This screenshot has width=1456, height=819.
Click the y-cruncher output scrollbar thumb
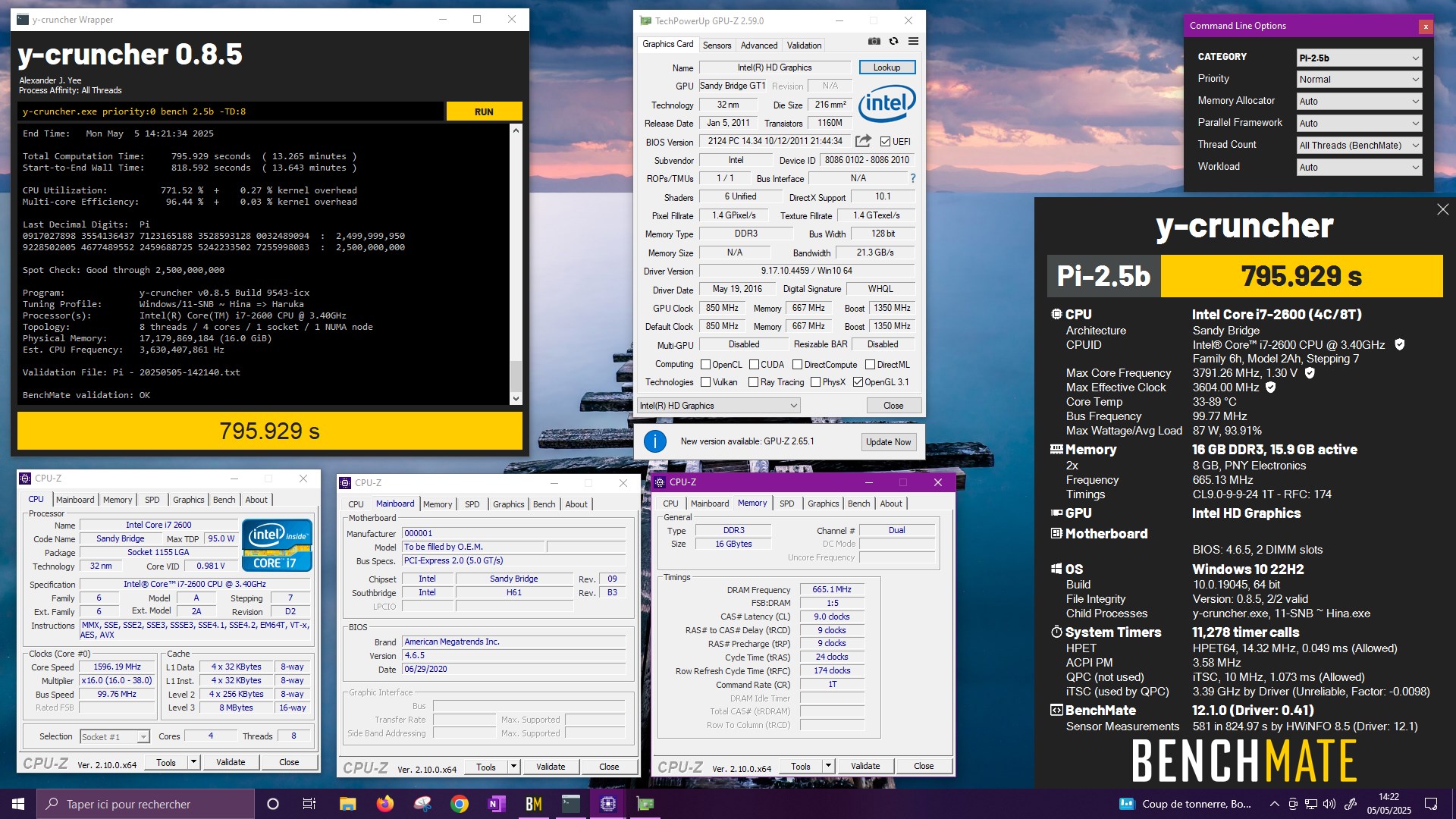point(516,375)
